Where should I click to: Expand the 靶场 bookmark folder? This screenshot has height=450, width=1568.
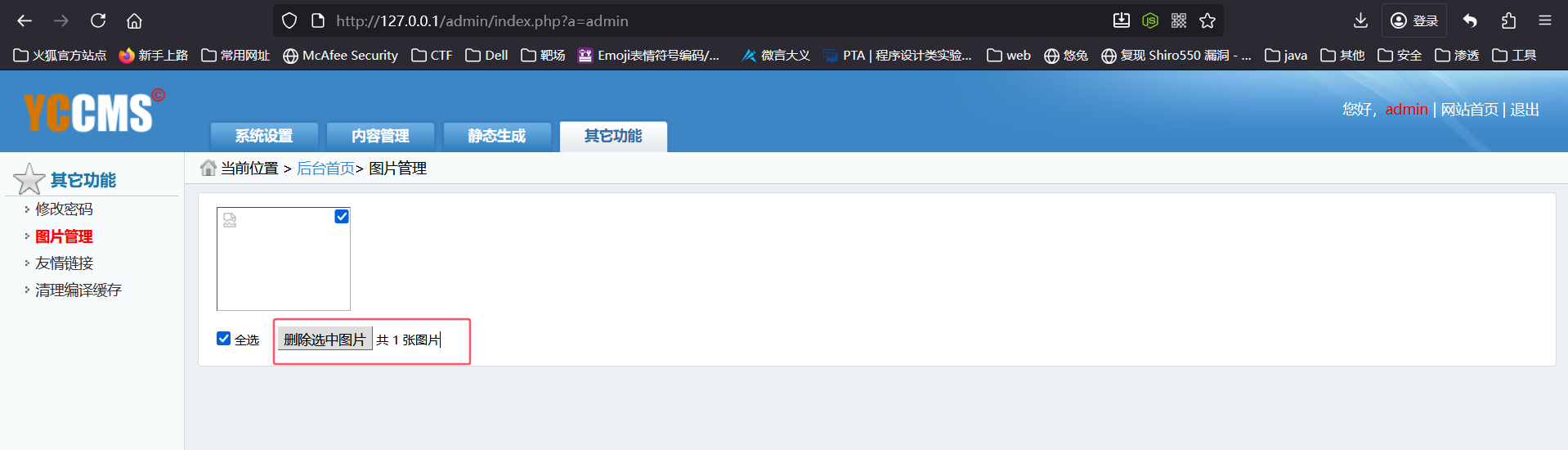543,55
